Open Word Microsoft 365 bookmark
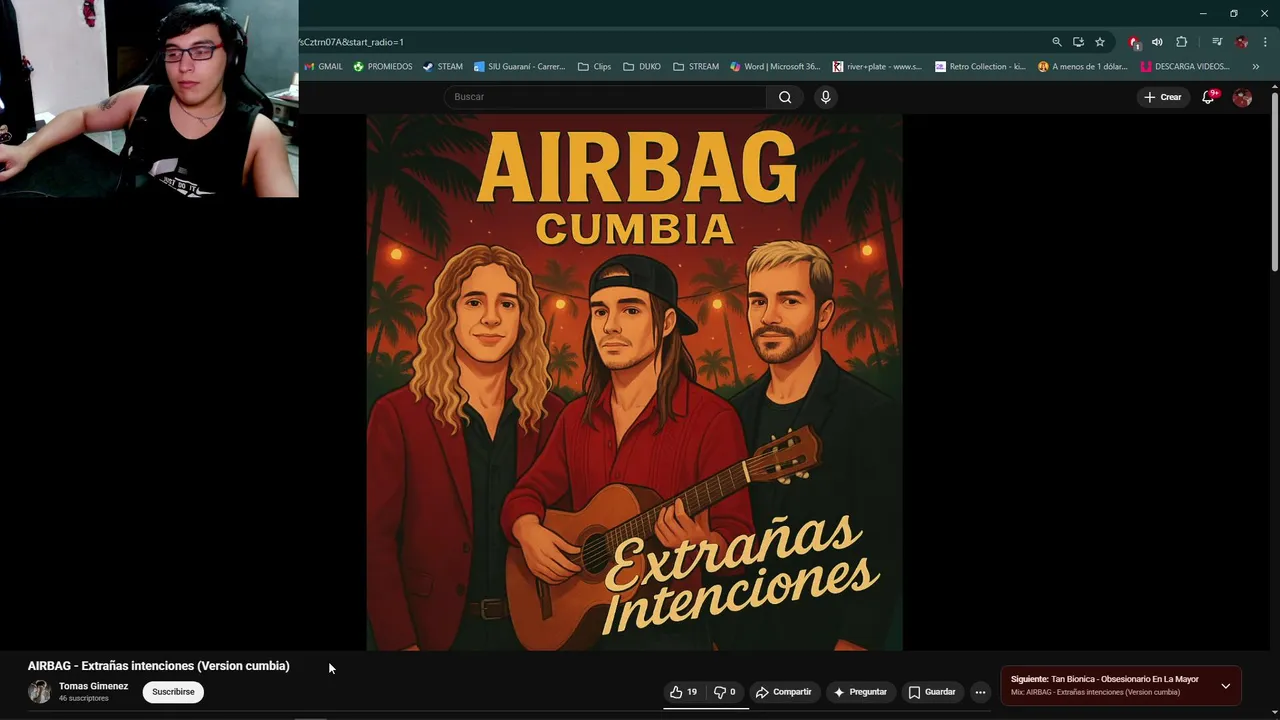Viewport: 1280px width, 720px height. (x=775, y=67)
